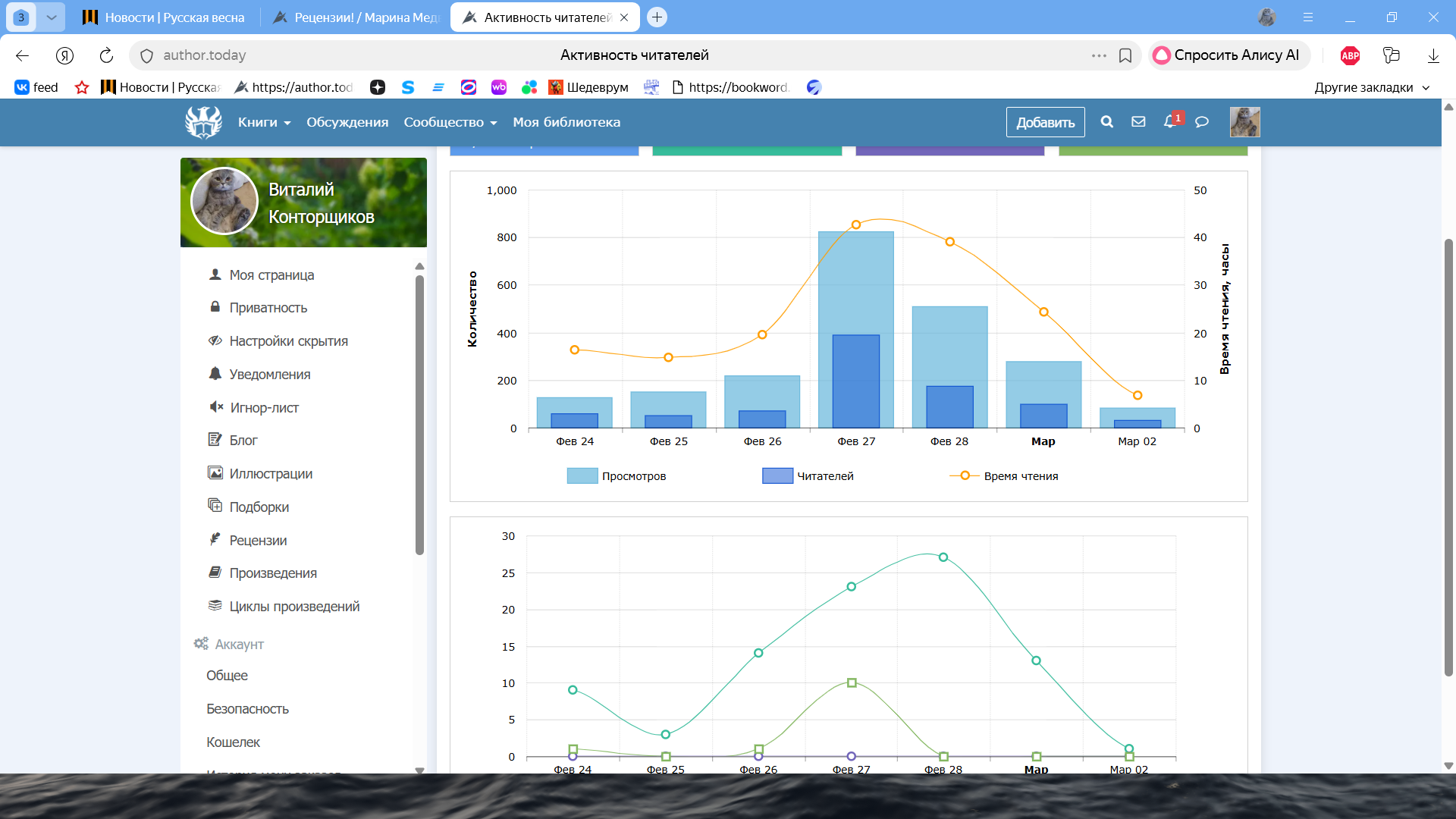This screenshot has width=1456, height=819.
Task: Open messages envelope icon in header
Action: pos(1138,122)
